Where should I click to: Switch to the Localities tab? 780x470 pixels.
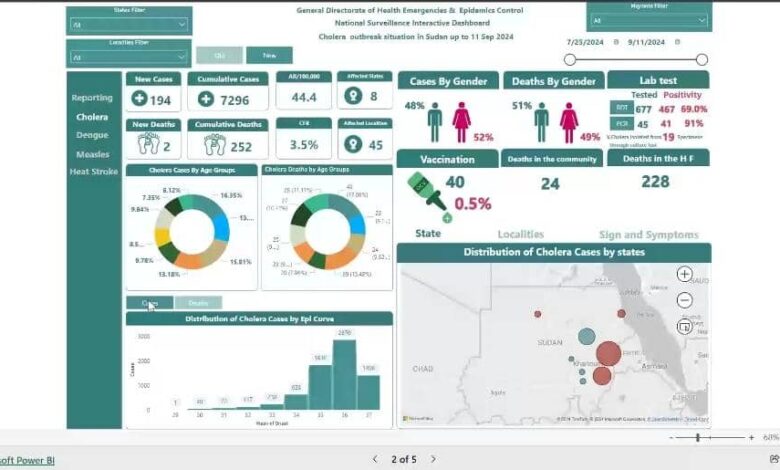[520, 234]
